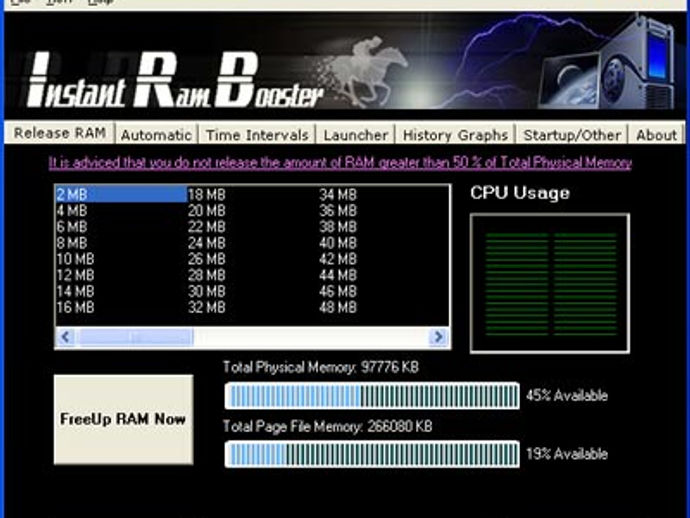Click the Total Physical Memory 97776 KB label
690x518 pixels.
[x=321, y=367]
